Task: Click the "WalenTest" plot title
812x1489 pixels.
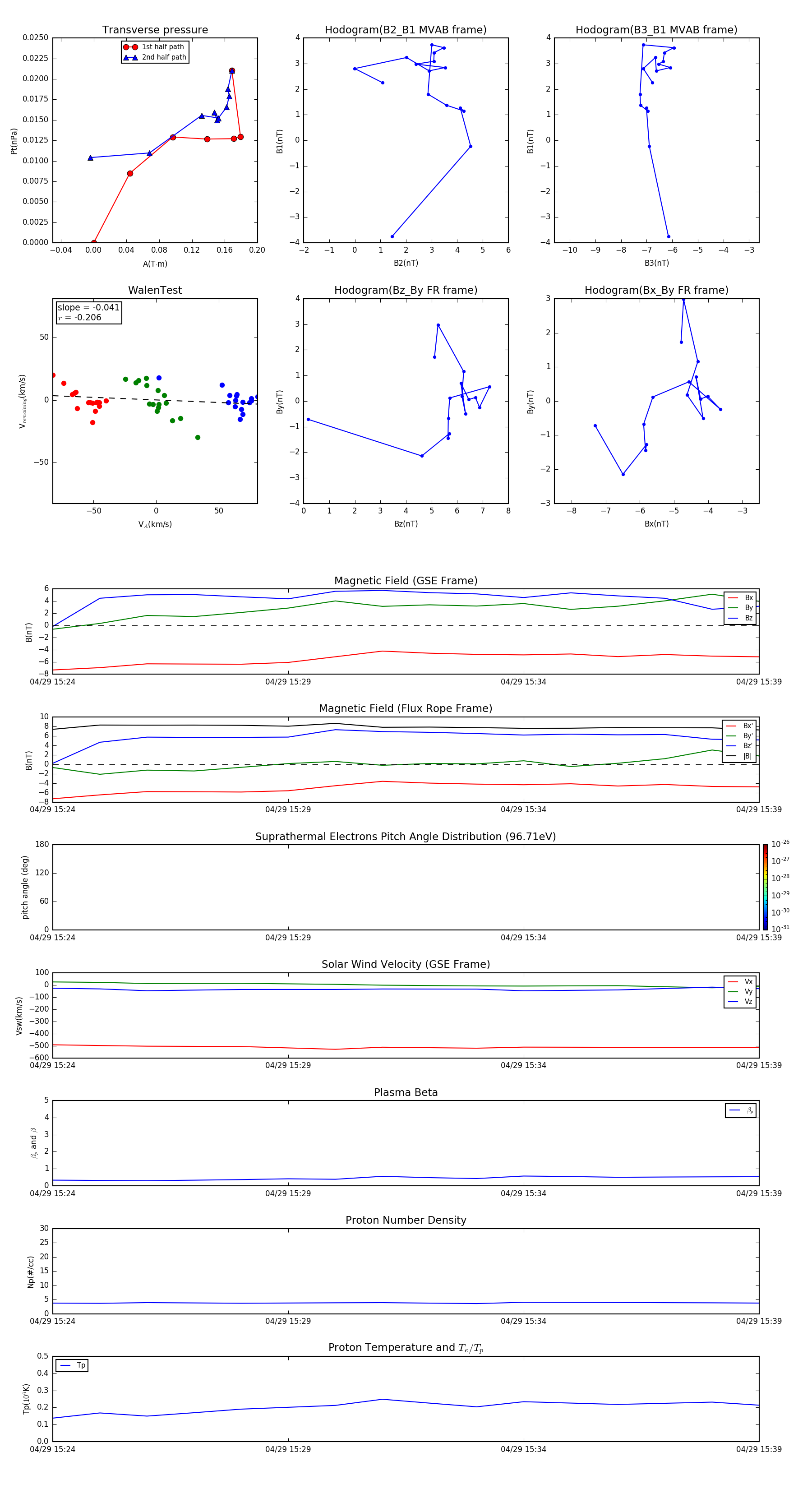Action: point(155,290)
